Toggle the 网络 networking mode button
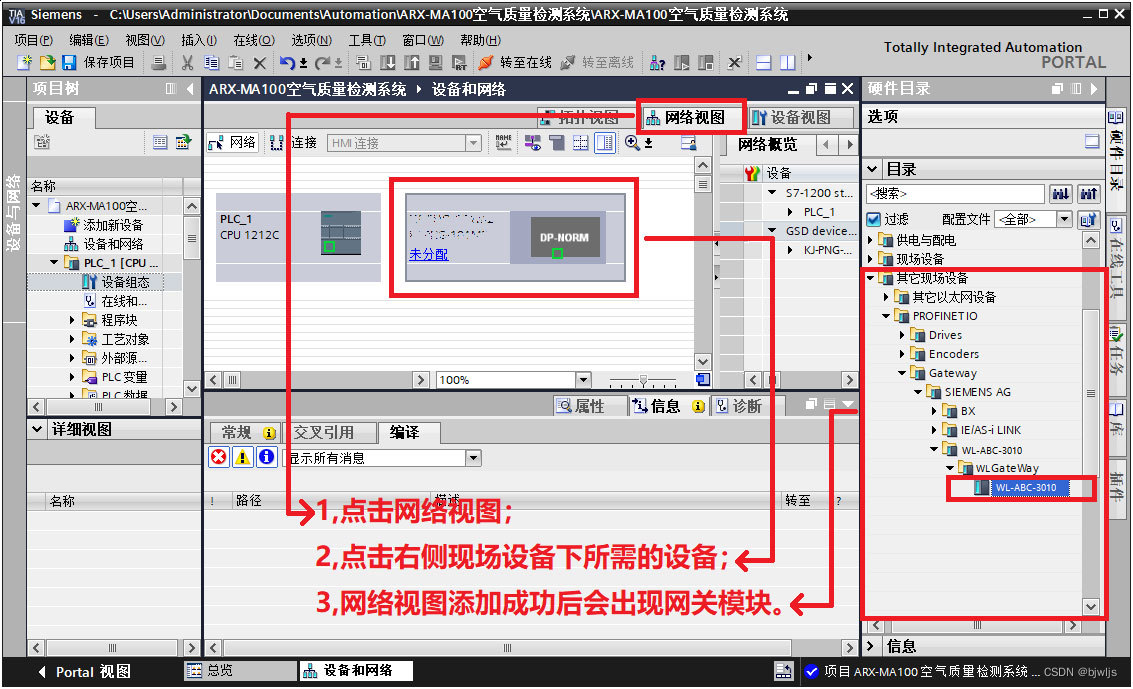 coord(233,143)
